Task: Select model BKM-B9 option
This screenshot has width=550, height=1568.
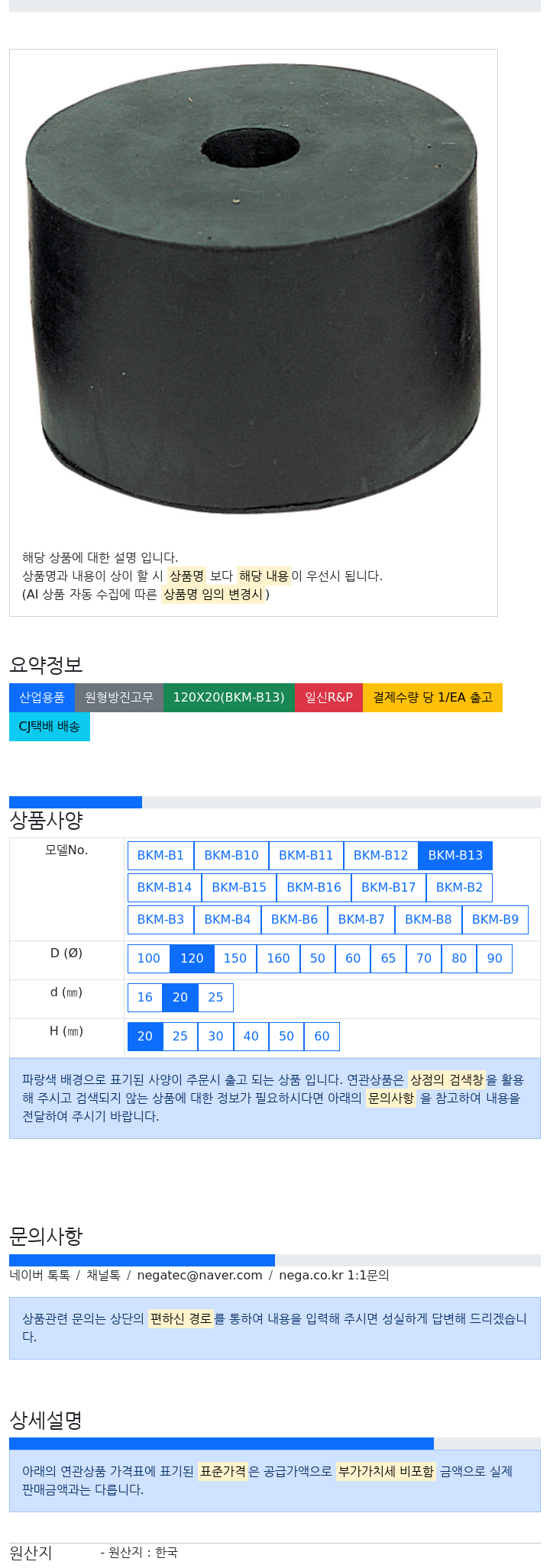Action: tap(495, 920)
